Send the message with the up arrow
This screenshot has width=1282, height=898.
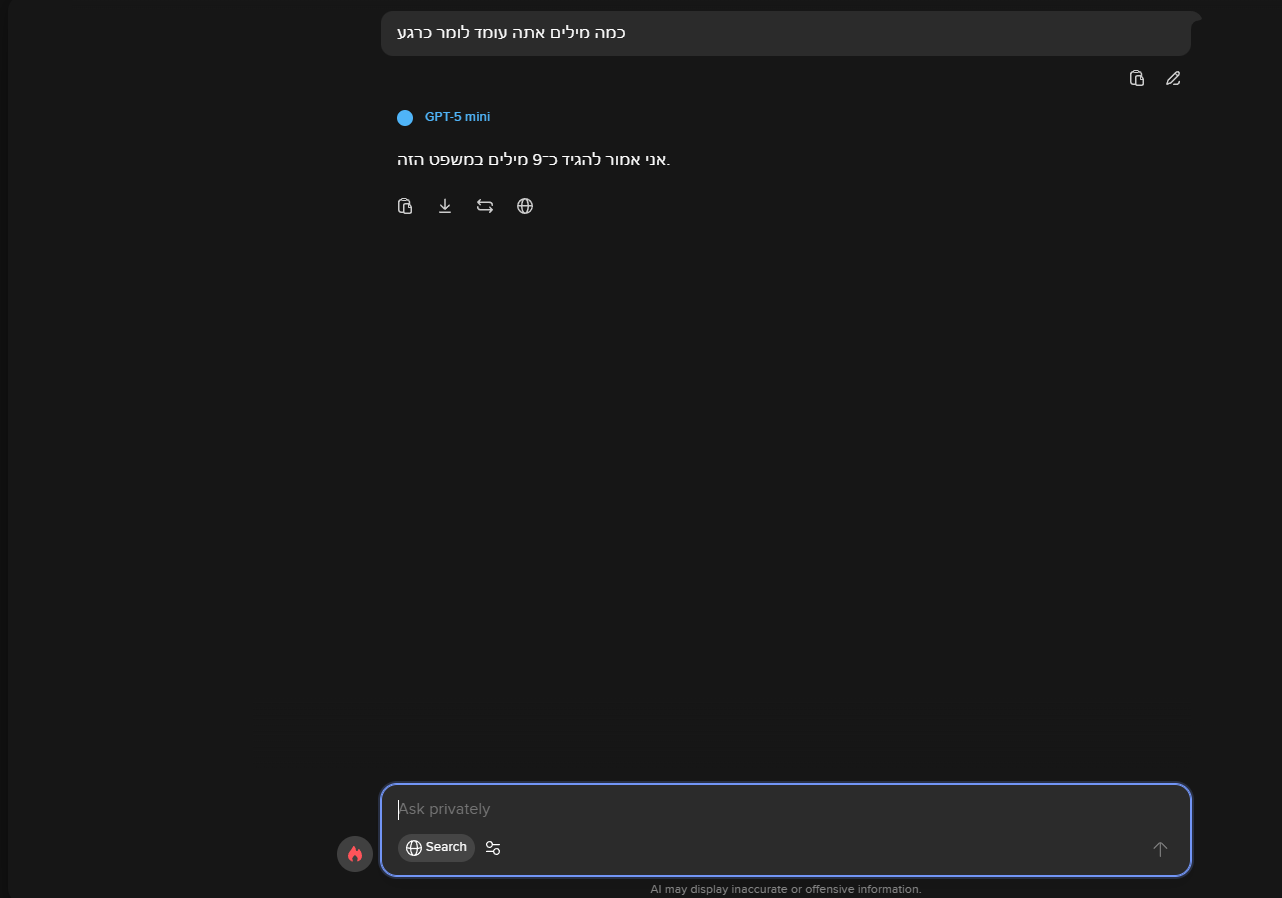pyautogui.click(x=1160, y=848)
